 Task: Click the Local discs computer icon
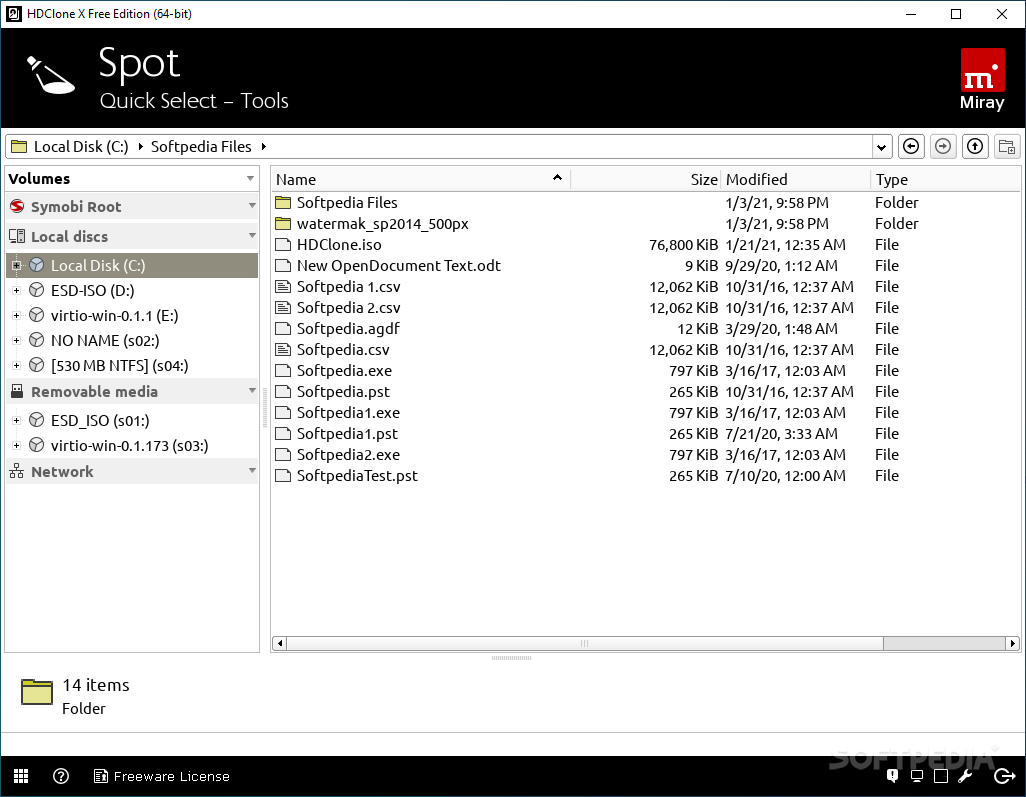(x=17, y=236)
